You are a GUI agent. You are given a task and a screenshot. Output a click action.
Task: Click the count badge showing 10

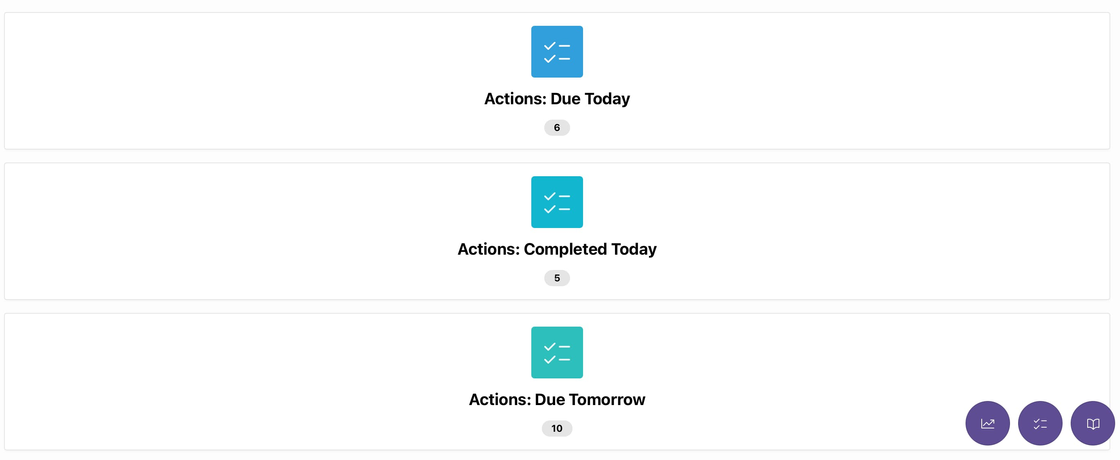[x=557, y=428]
